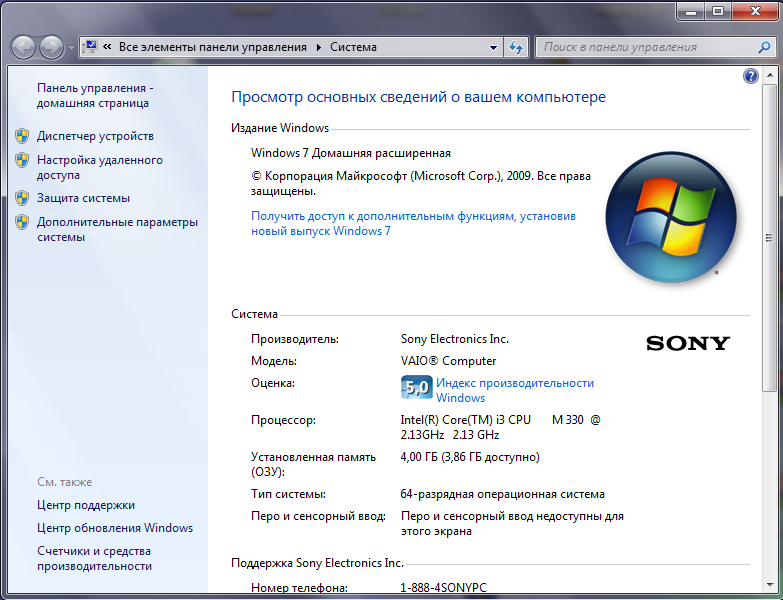This screenshot has width=783, height=600.
Task: Click the 'Поддержка Sony Electronics Inc.' header
Action: click(x=317, y=563)
